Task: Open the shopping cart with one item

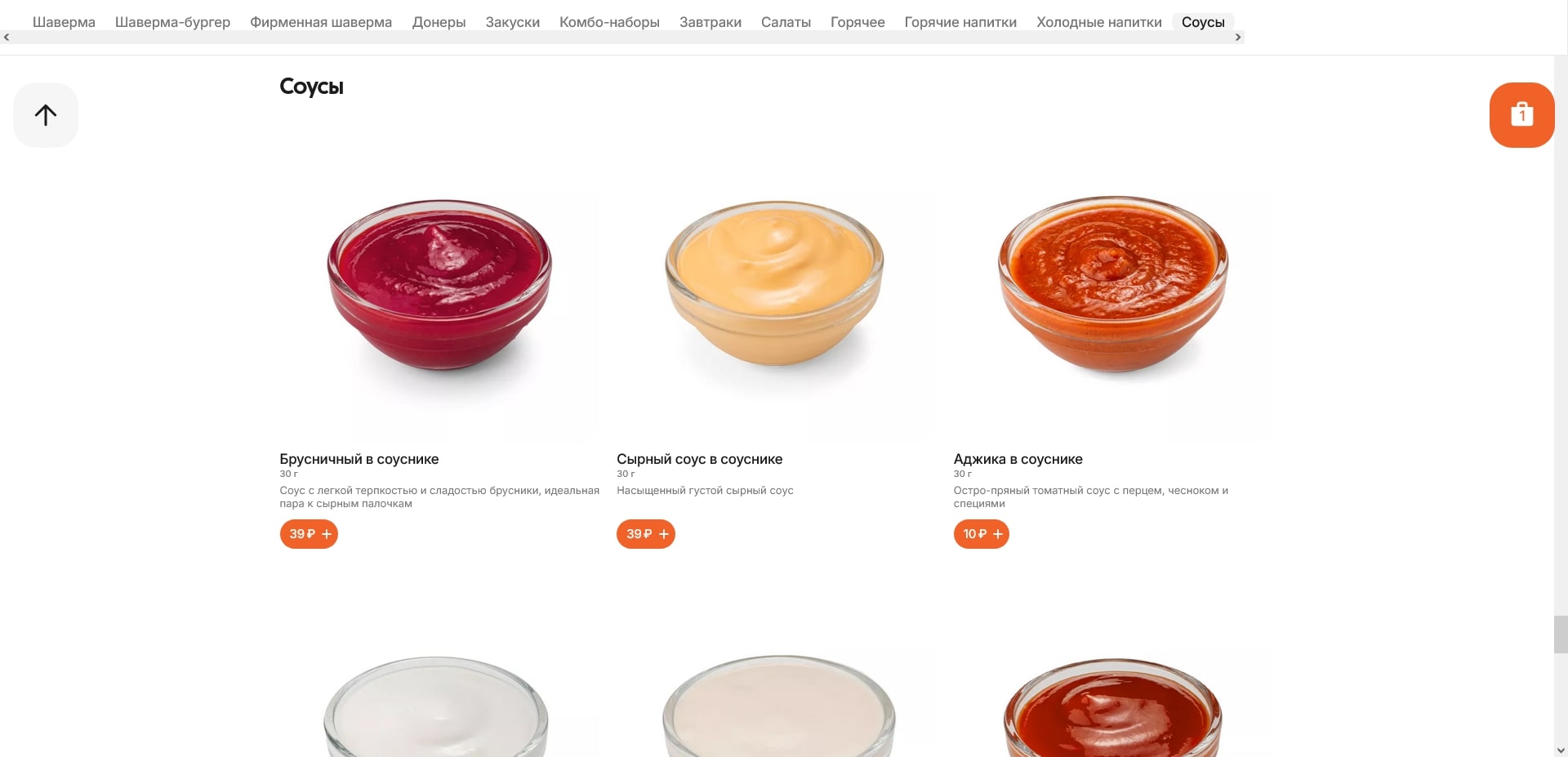Action: (1521, 115)
